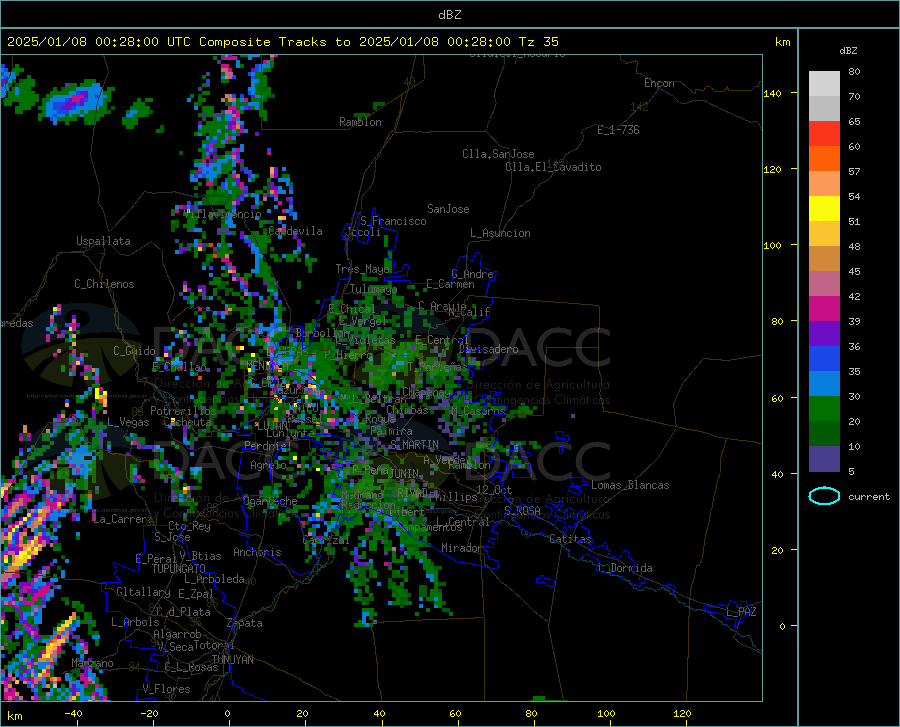Click the 'Potrerillos' place label
The width and height of the screenshot is (900, 727).
[x=183, y=411]
